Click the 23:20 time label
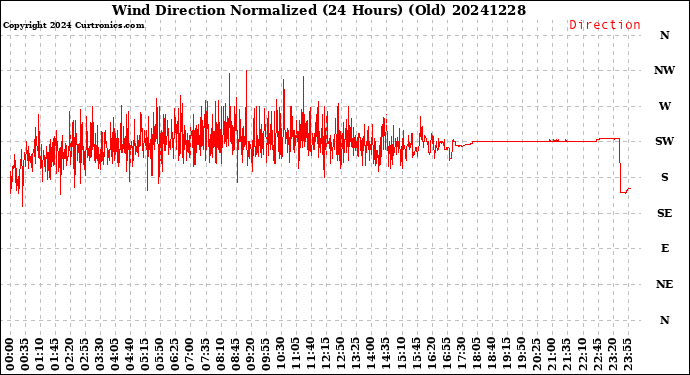This screenshot has height=375, width=690. 612,354
